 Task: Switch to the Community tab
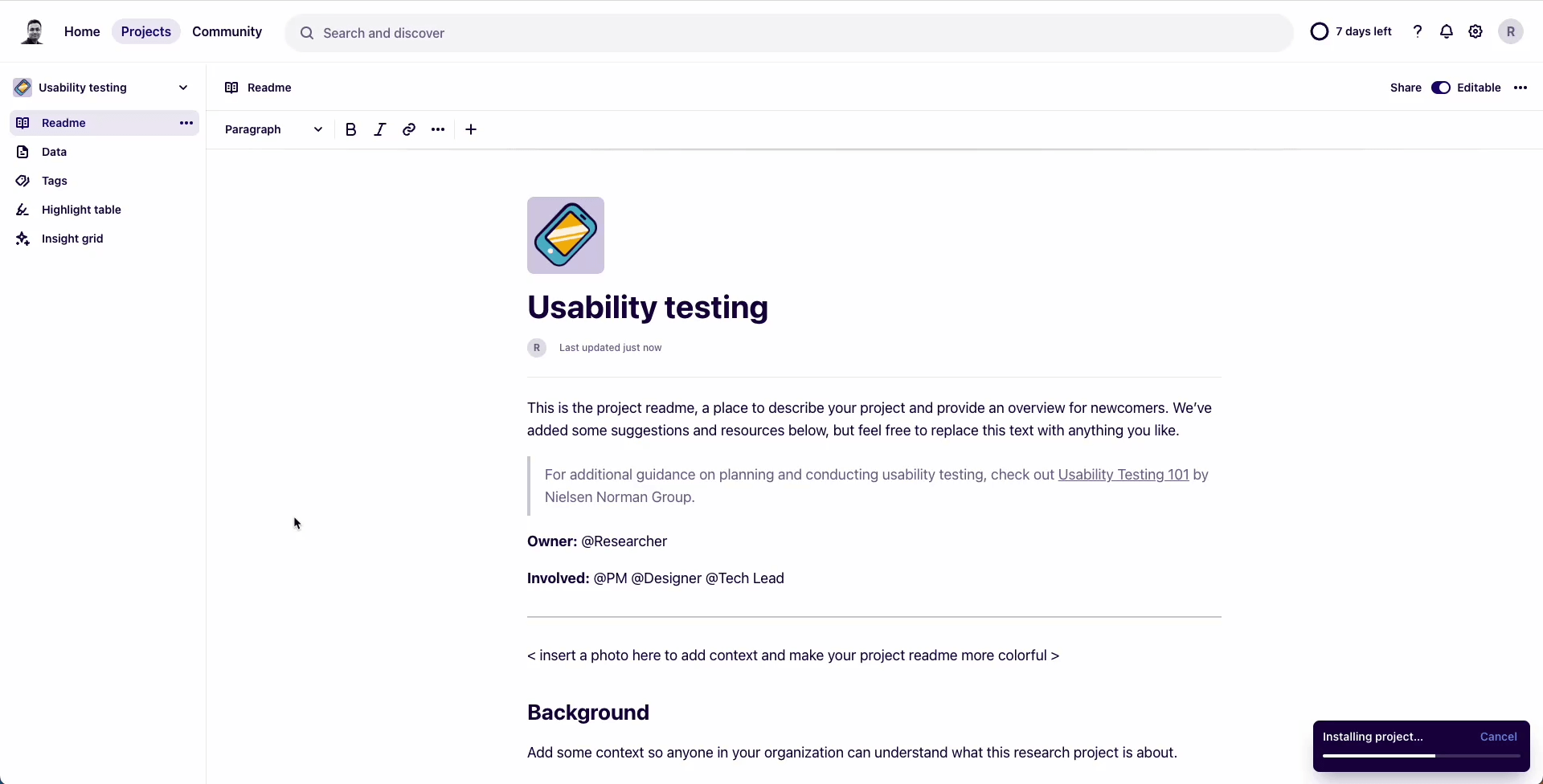227,31
